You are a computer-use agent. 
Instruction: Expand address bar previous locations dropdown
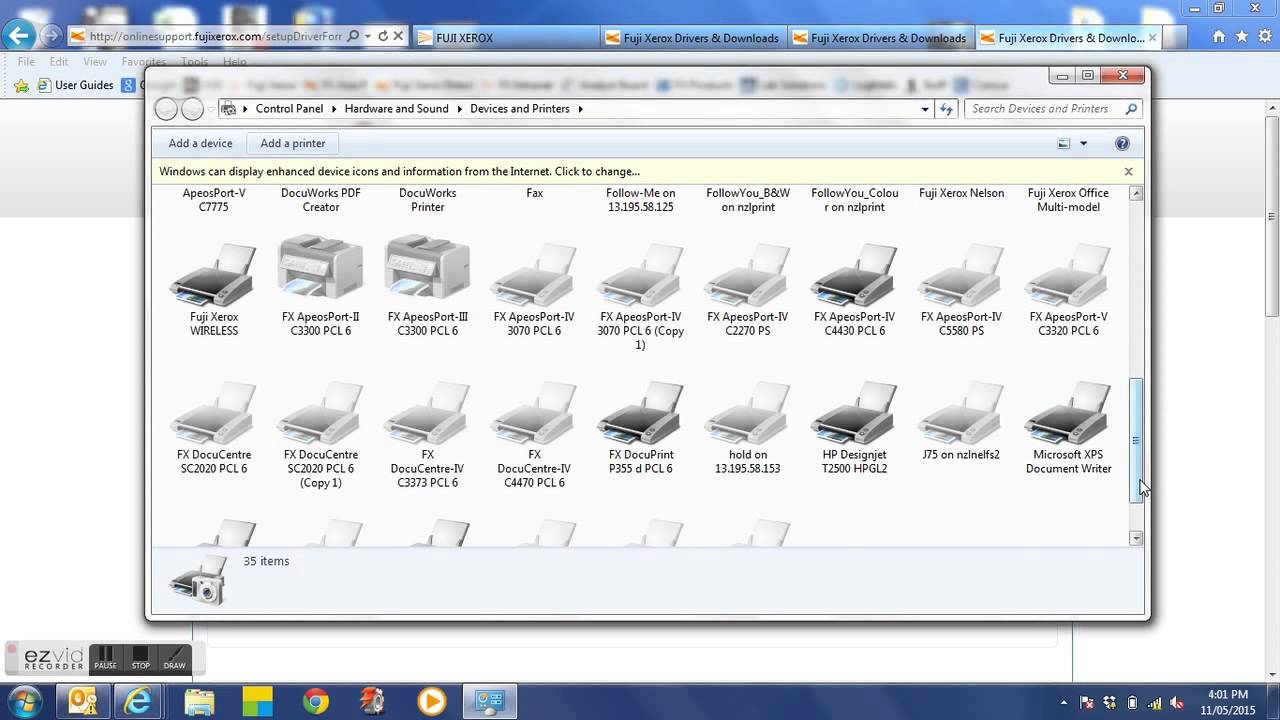(925, 109)
